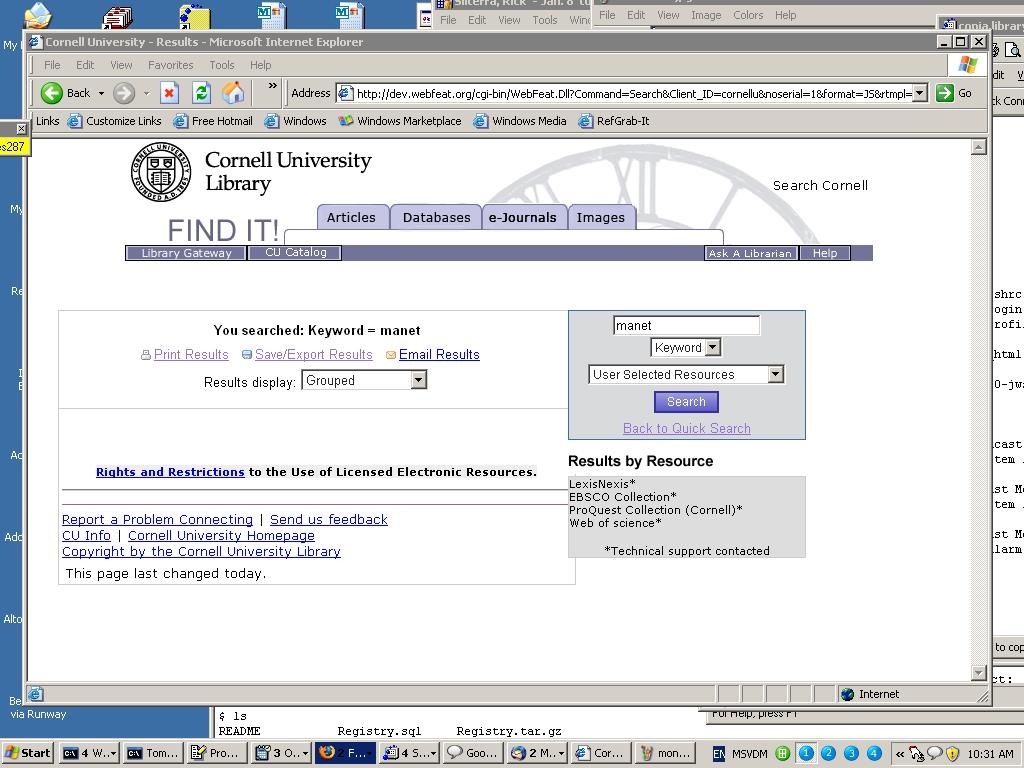Switch to the Articles tab

pos(351,217)
